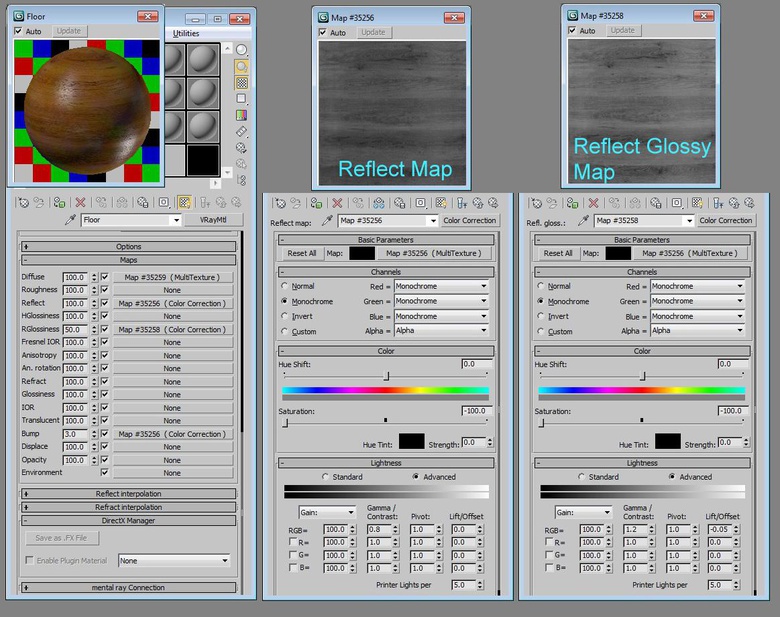This screenshot has height=617, width=780.
Task: Select Custom radio in Refl. gloss Channels
Action: (541, 331)
